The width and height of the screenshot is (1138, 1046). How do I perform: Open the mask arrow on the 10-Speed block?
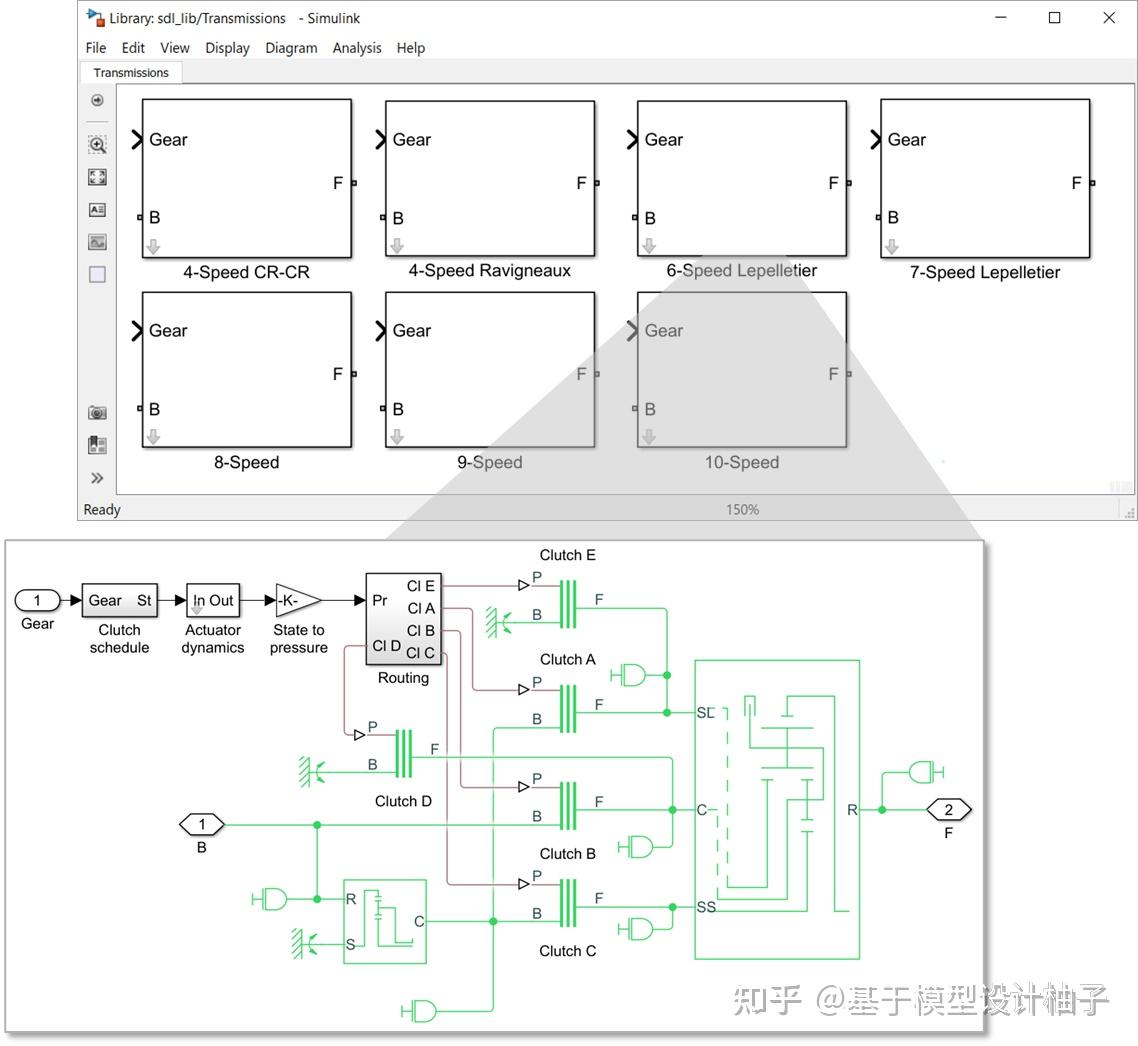tap(648, 435)
